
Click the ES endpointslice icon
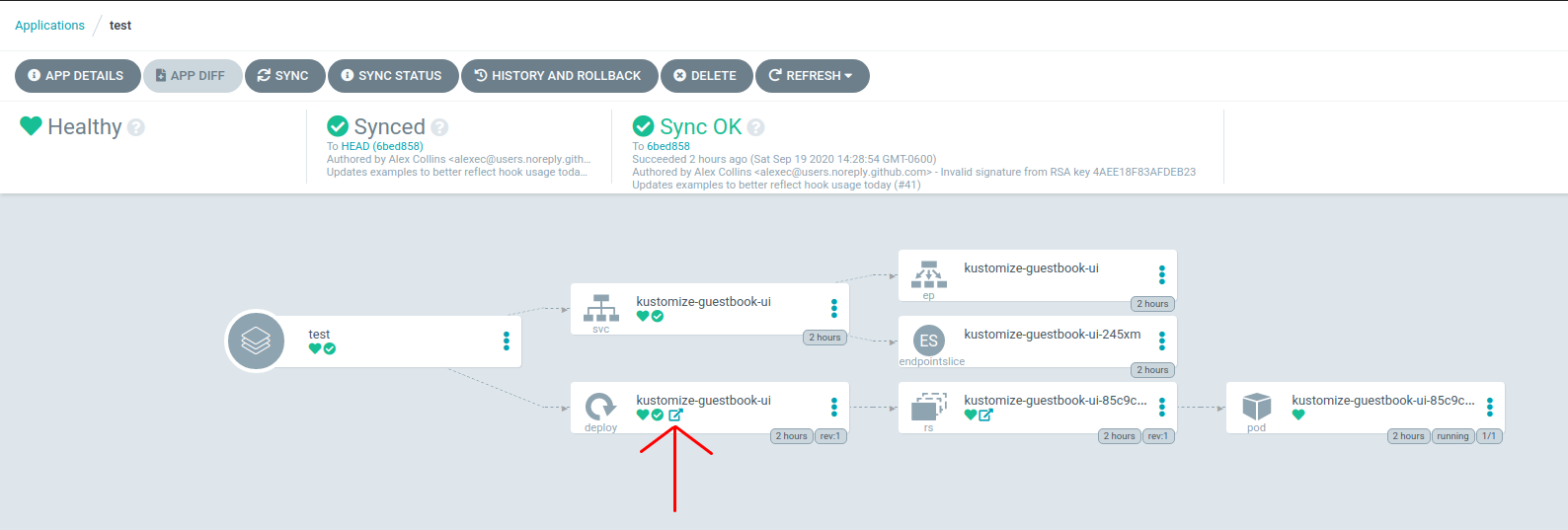(x=929, y=341)
